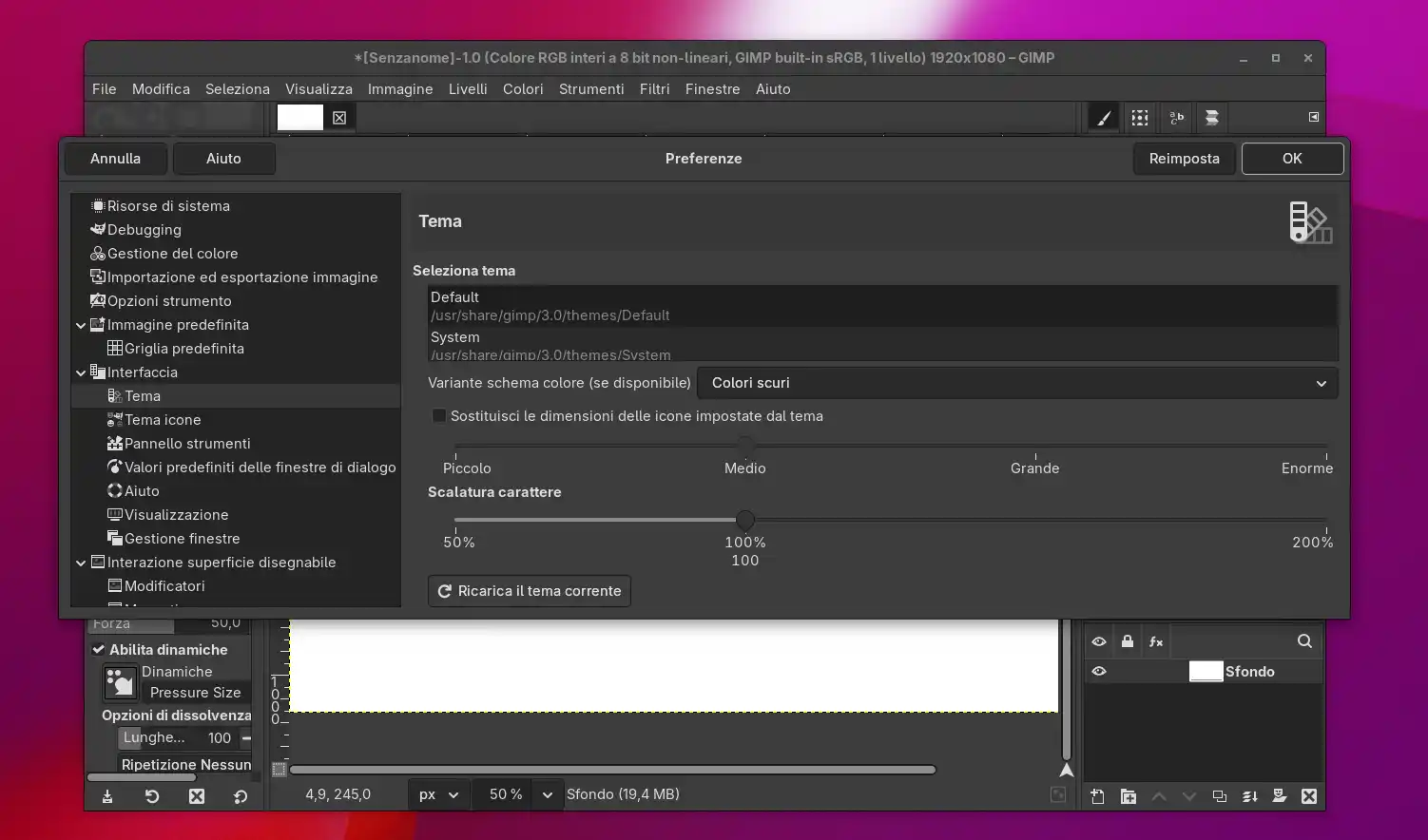Image resolution: width=1428 pixels, height=840 pixels.
Task: Open the Filtri menu
Action: [654, 89]
